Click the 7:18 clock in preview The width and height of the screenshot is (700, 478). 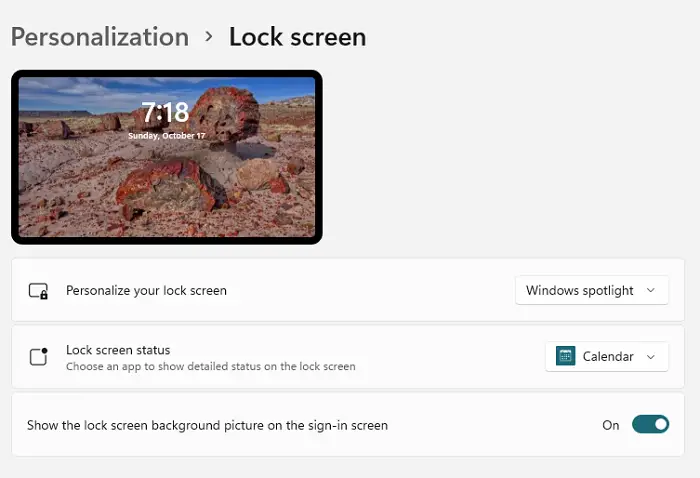pyautogui.click(x=165, y=112)
